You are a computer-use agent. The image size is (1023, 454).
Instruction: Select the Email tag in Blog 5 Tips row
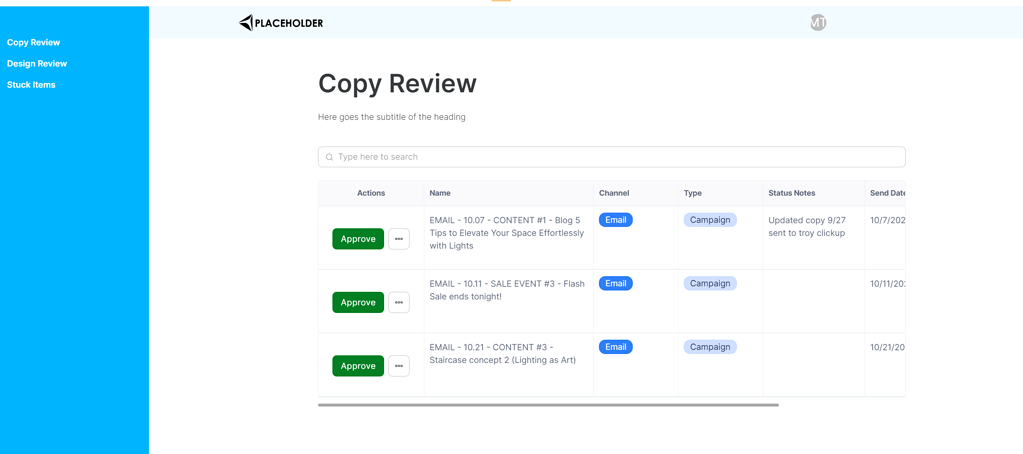point(616,220)
